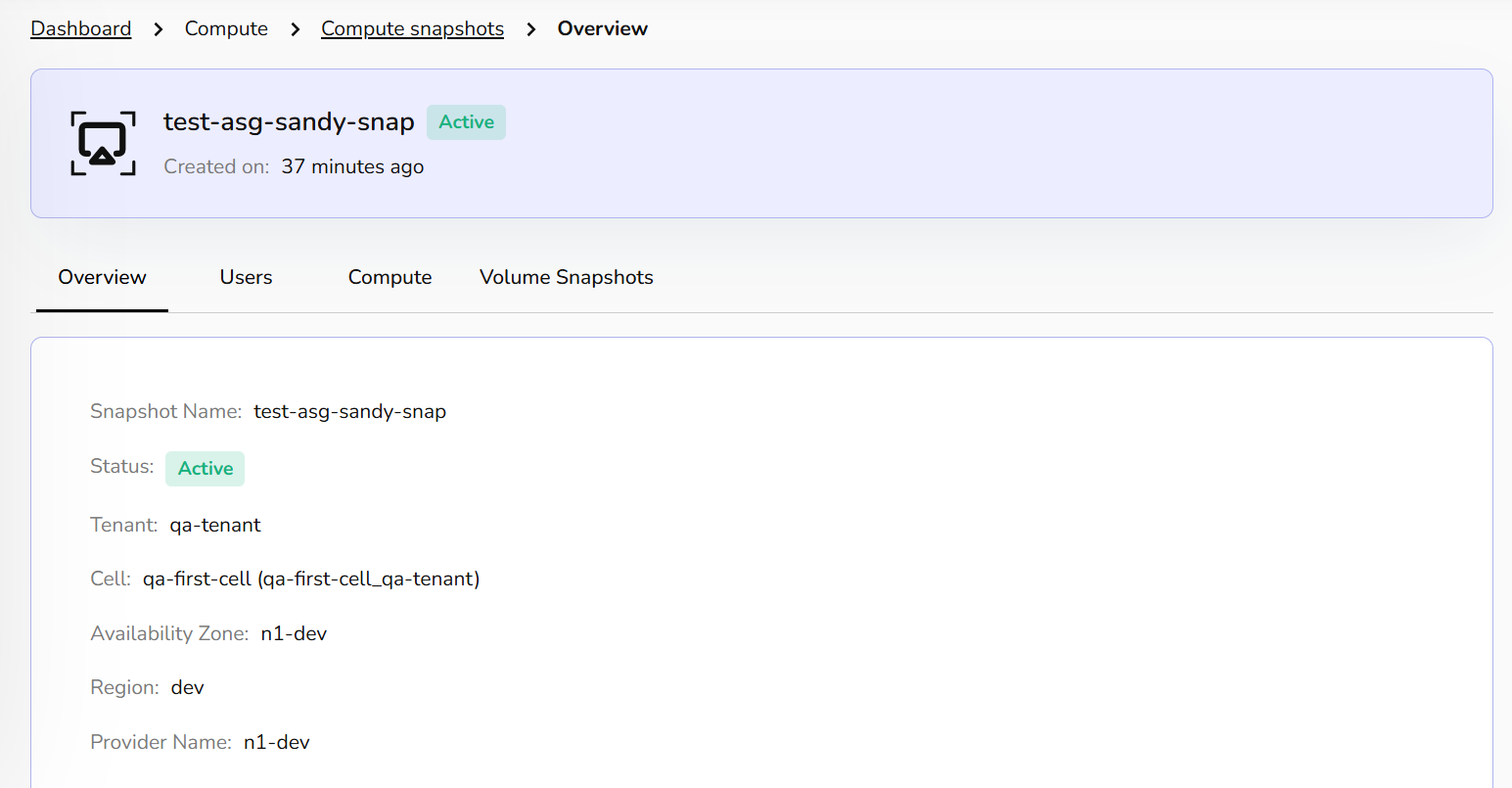The height and width of the screenshot is (788, 1512).
Task: Click the Availability Zone value n1-dev
Action: [294, 633]
